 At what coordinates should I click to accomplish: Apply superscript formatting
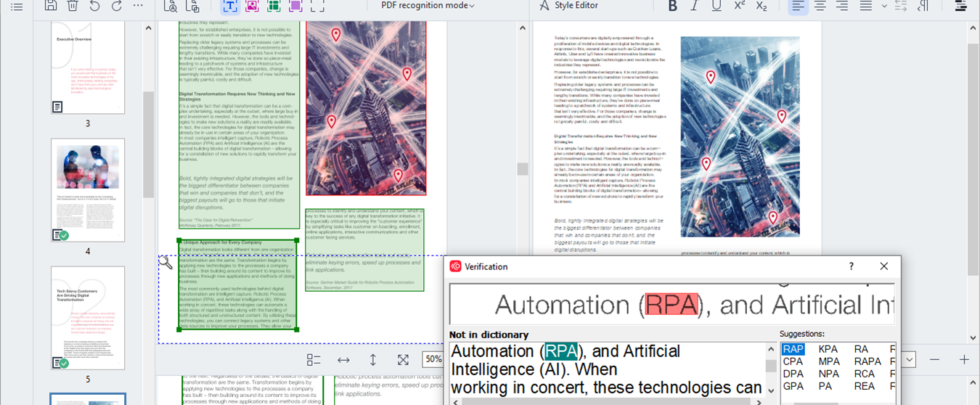(x=739, y=6)
